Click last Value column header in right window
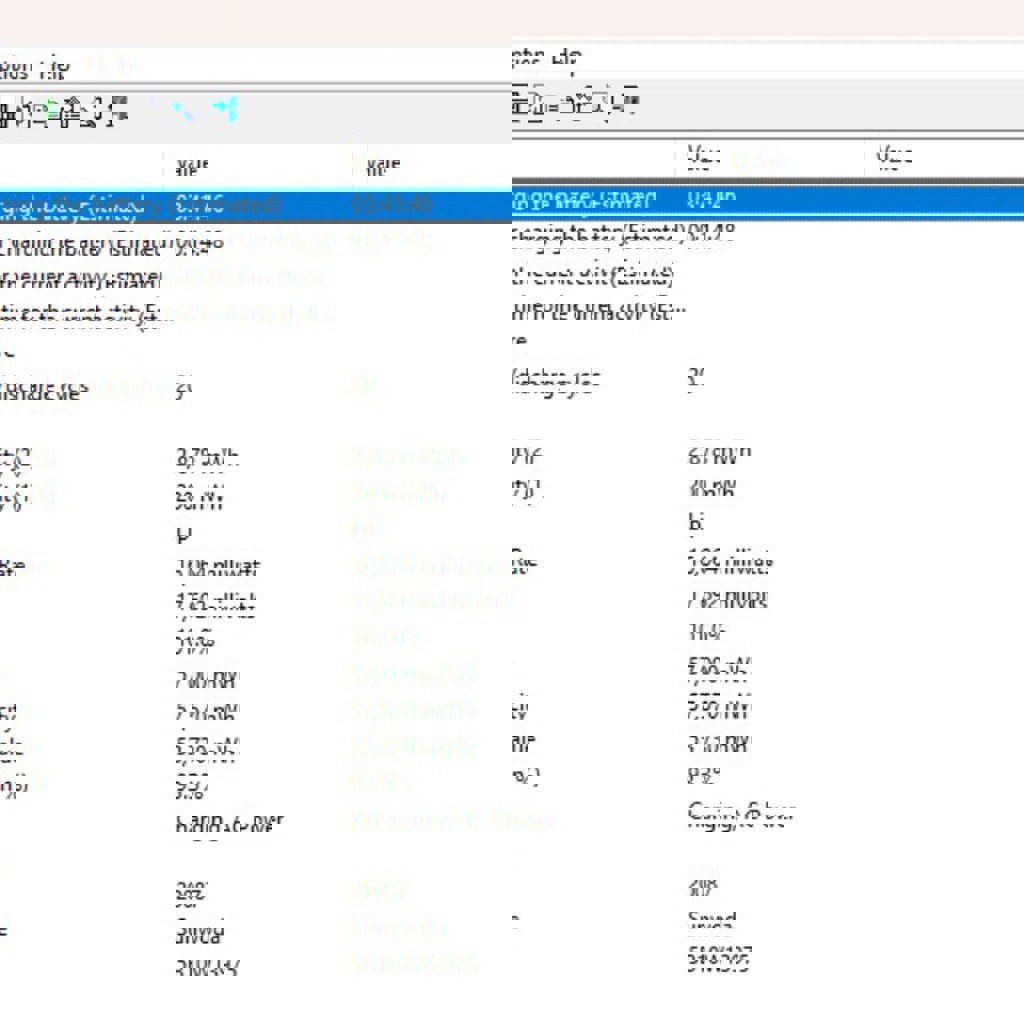 pyautogui.click(x=895, y=155)
